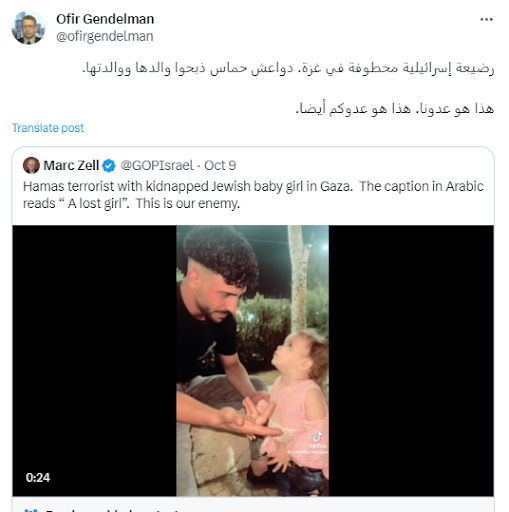Click the quoted post text about Hamas terrorist
509x512 pixels.
(253, 195)
